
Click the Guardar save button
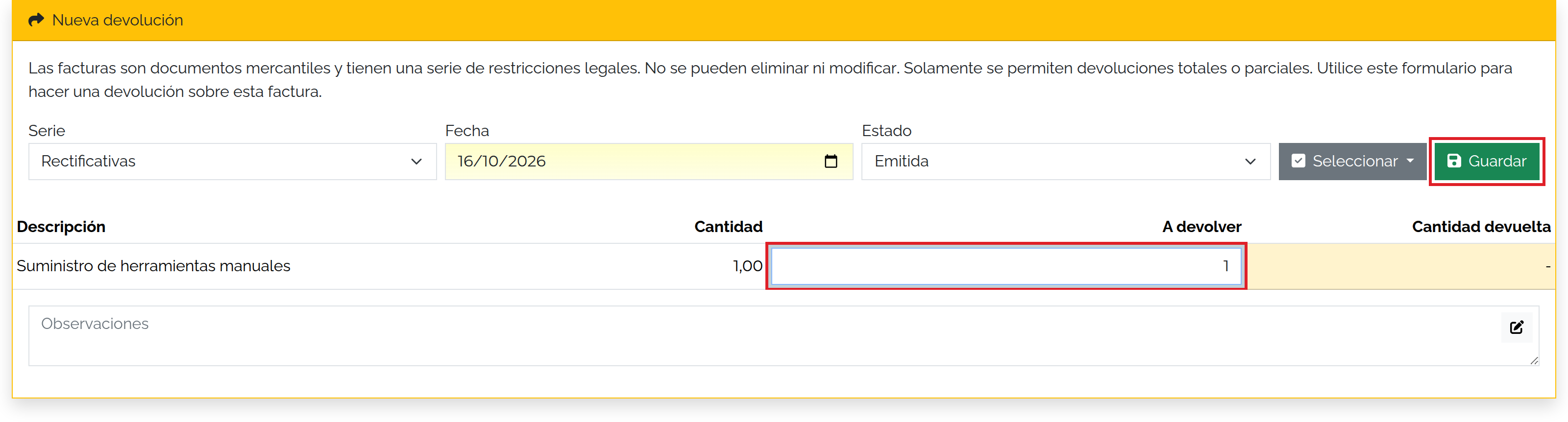click(x=1487, y=161)
